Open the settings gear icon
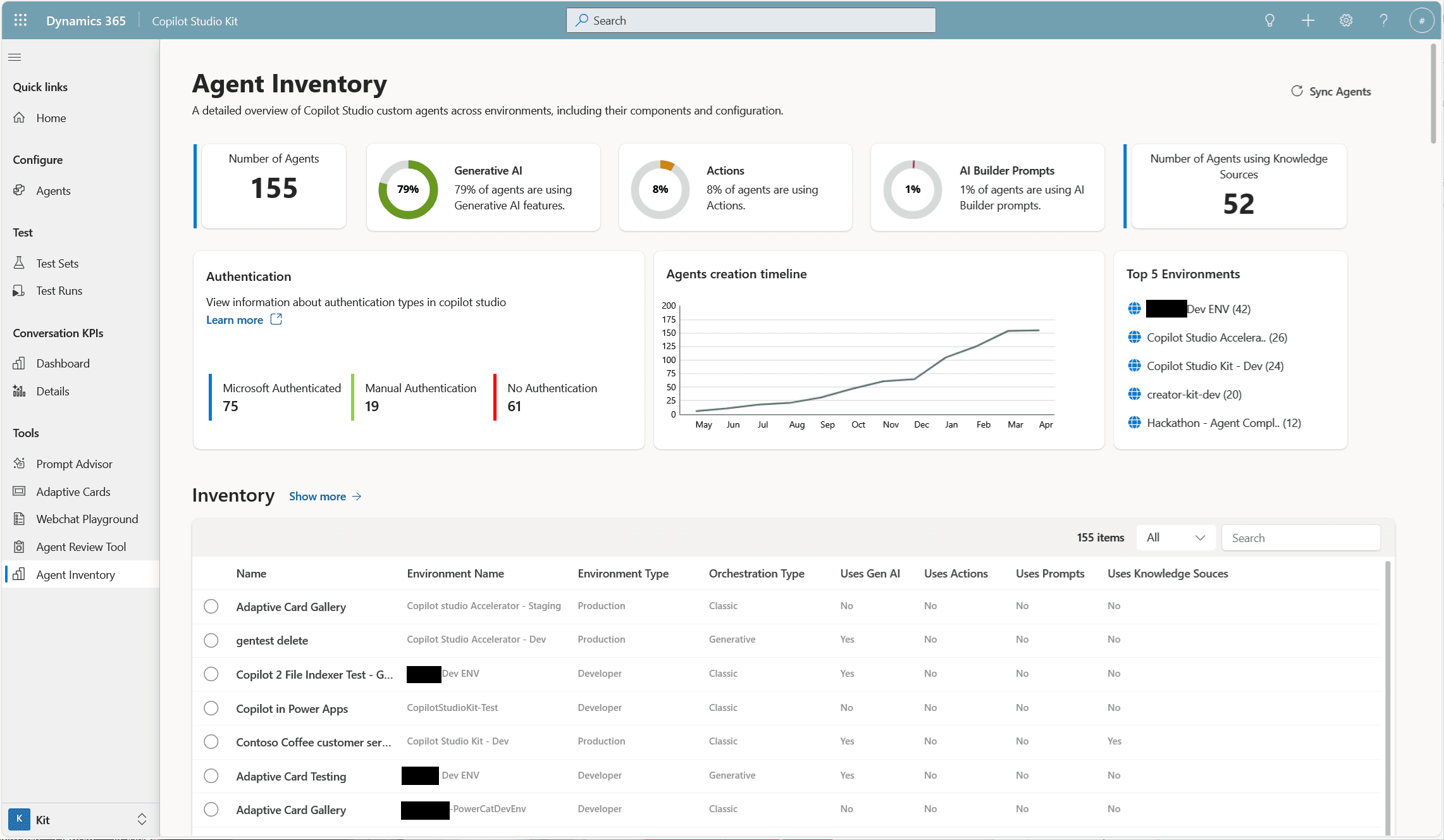The image size is (1444, 840). pos(1346,20)
